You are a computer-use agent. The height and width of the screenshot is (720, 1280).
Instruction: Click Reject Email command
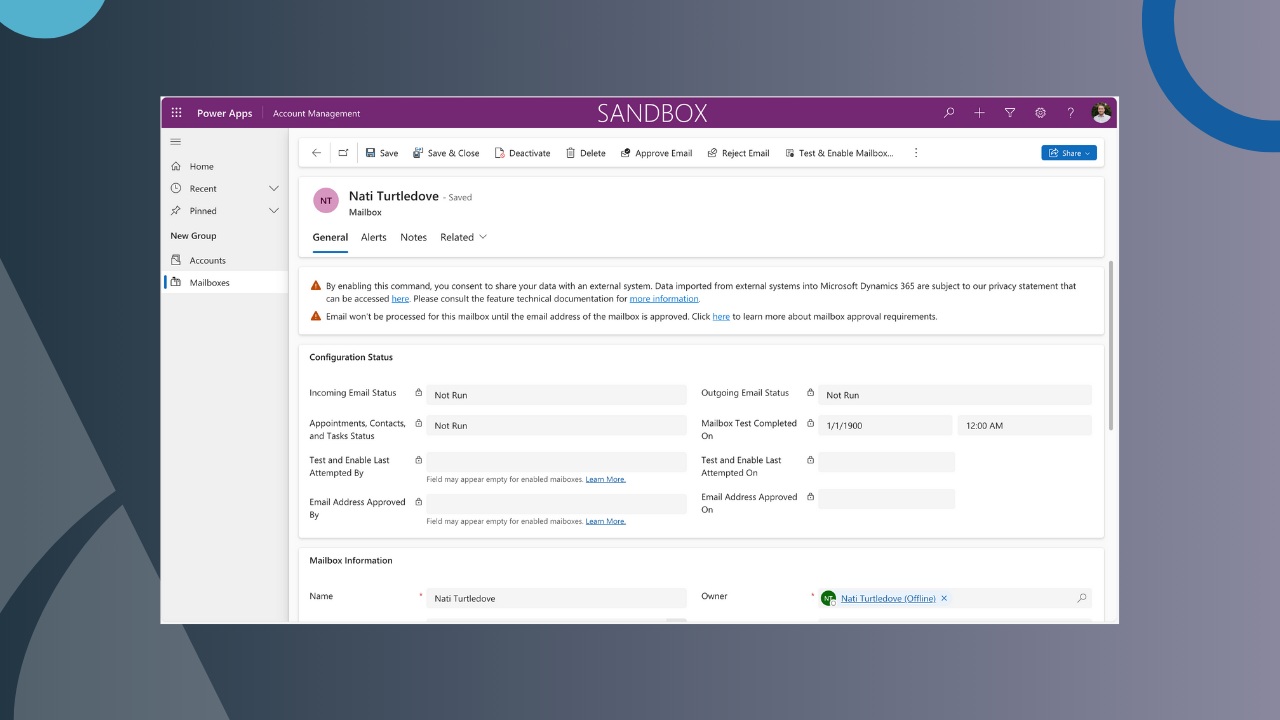click(738, 153)
